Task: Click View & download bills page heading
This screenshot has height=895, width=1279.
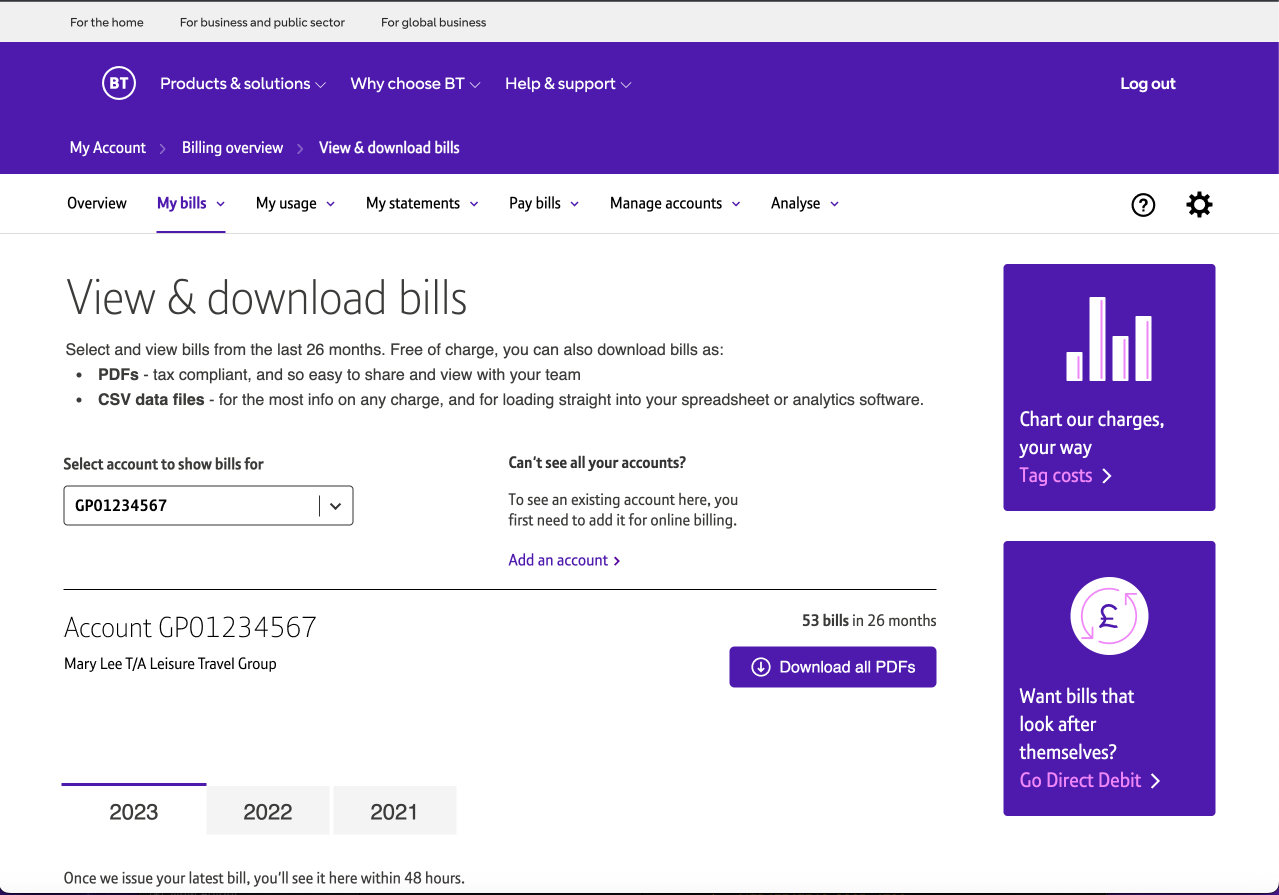Action: coord(266,298)
